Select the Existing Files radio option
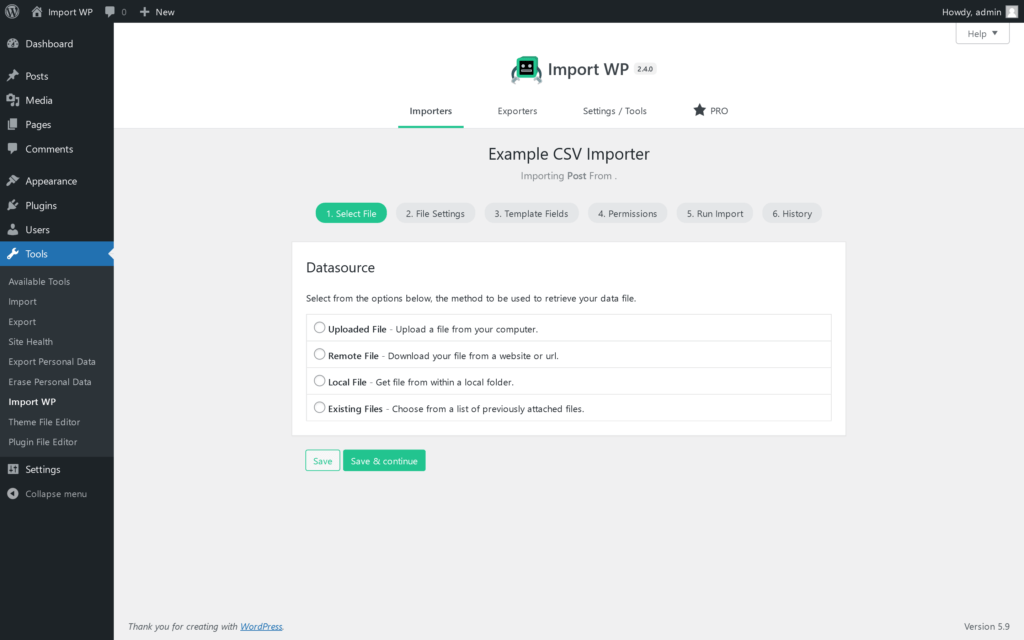This screenshot has width=1024, height=640. 319,408
